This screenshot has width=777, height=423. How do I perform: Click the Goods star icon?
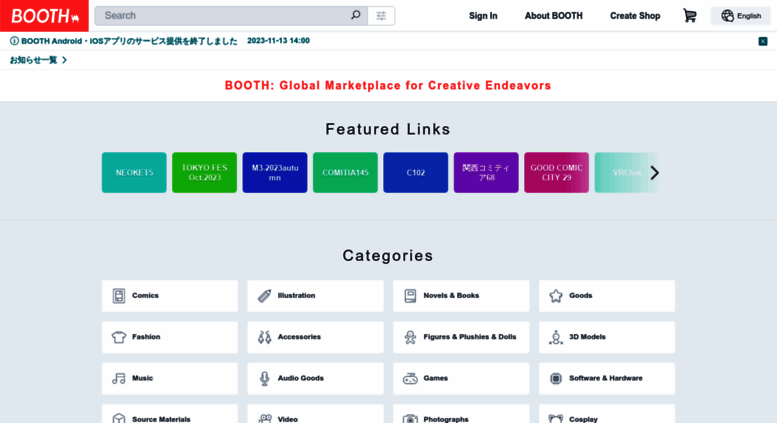555,296
